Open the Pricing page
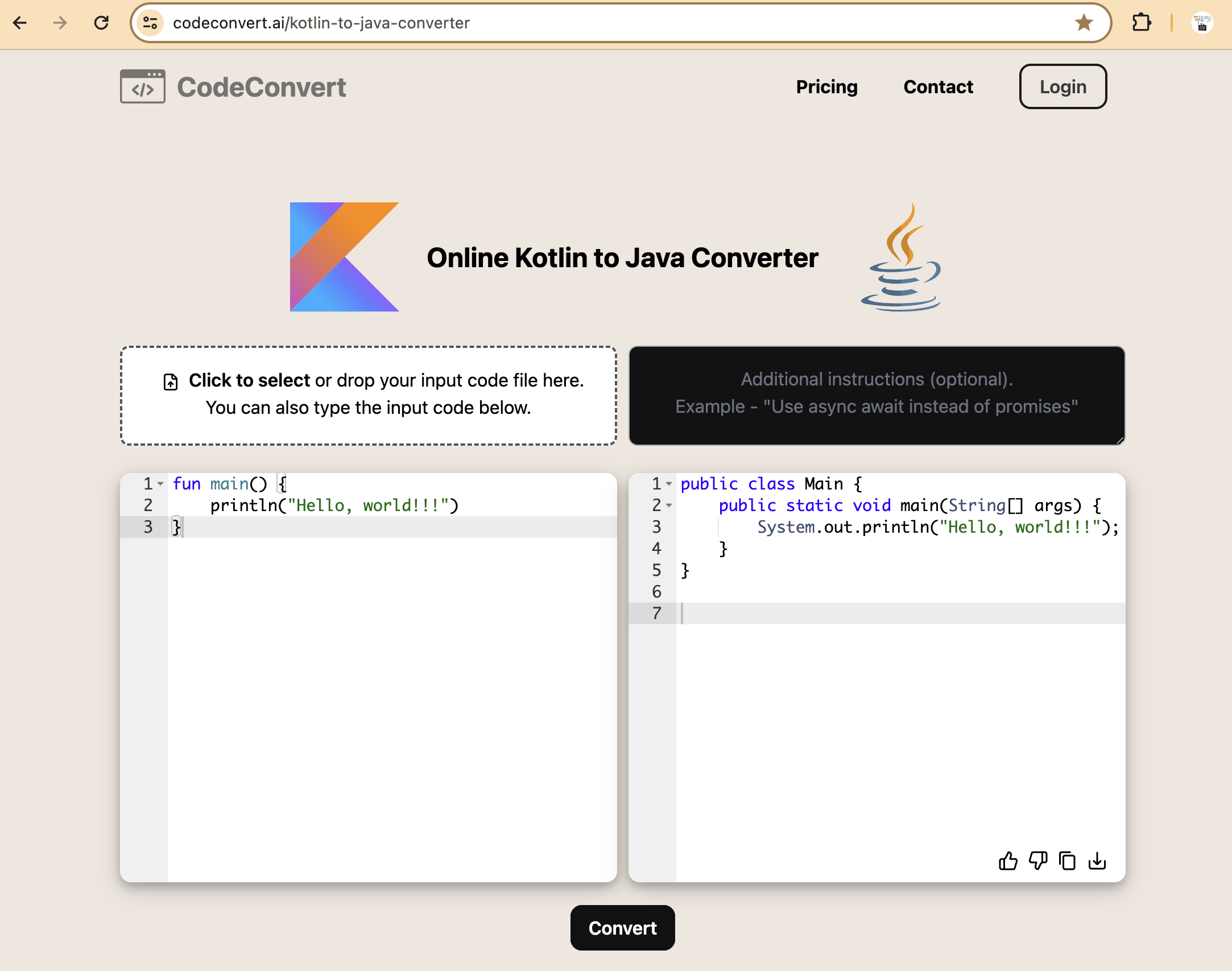This screenshot has height=971, width=1232. [x=826, y=86]
